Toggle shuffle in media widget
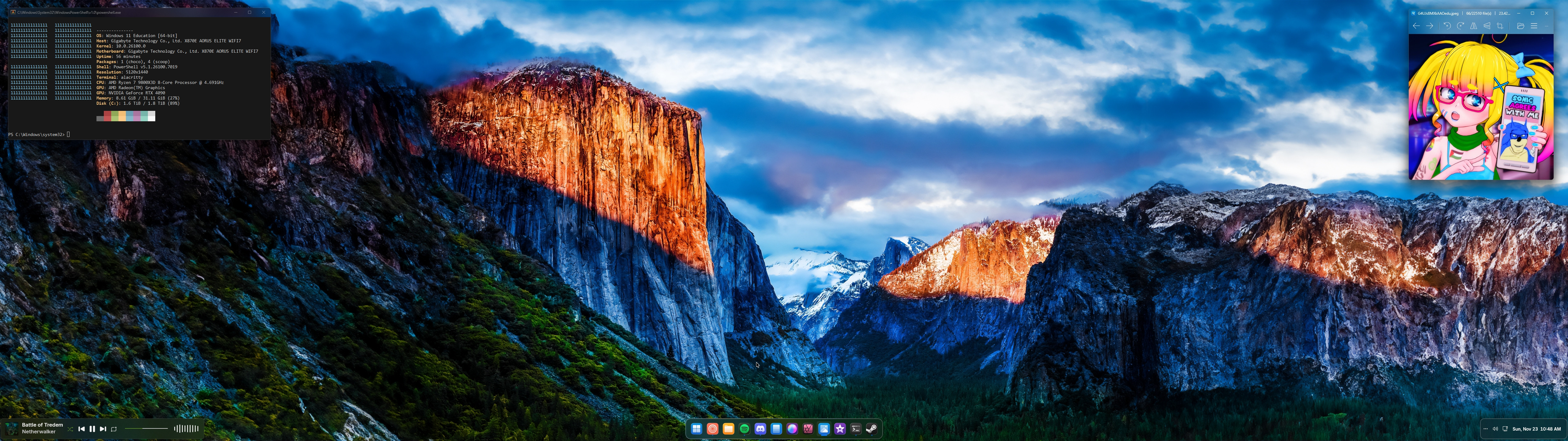This screenshot has width=1568, height=441. tap(70, 429)
